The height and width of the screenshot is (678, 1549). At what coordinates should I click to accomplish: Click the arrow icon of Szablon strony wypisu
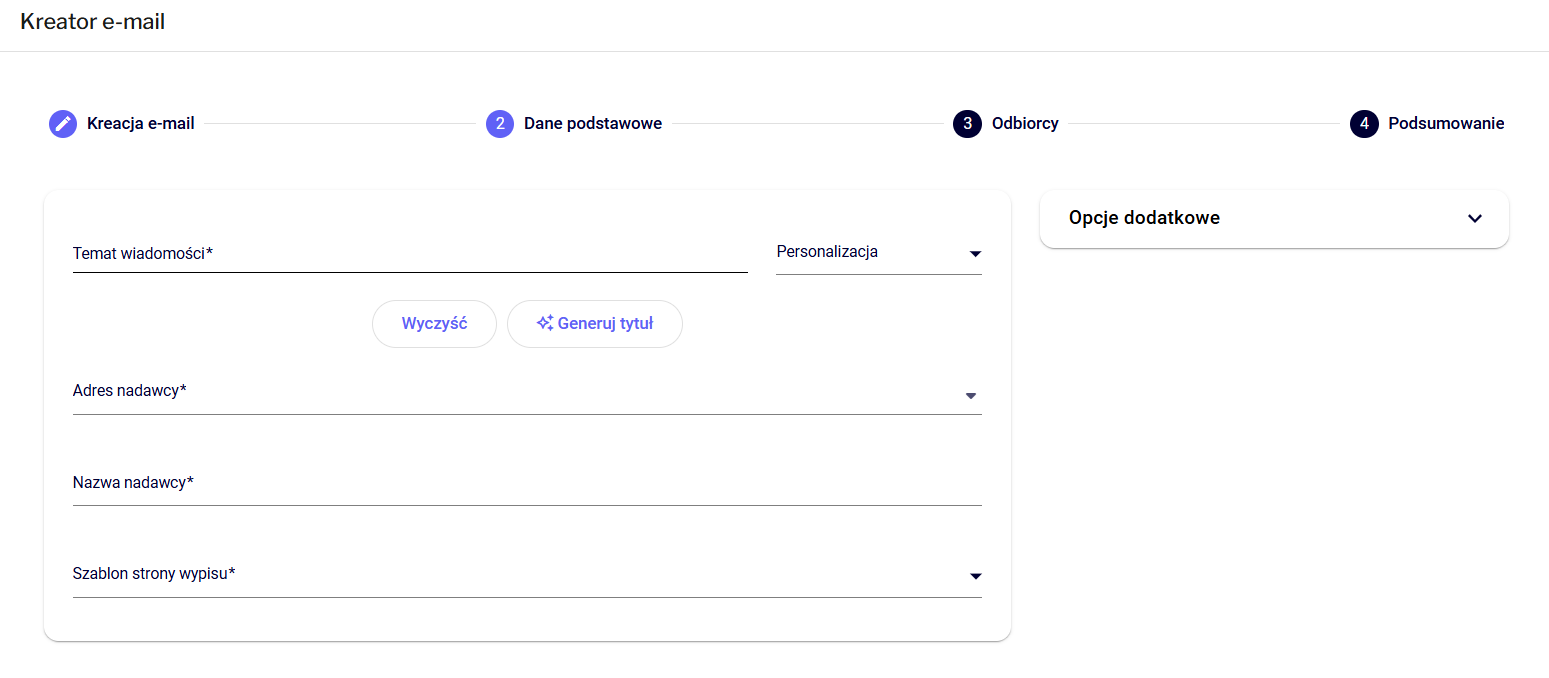point(975,576)
